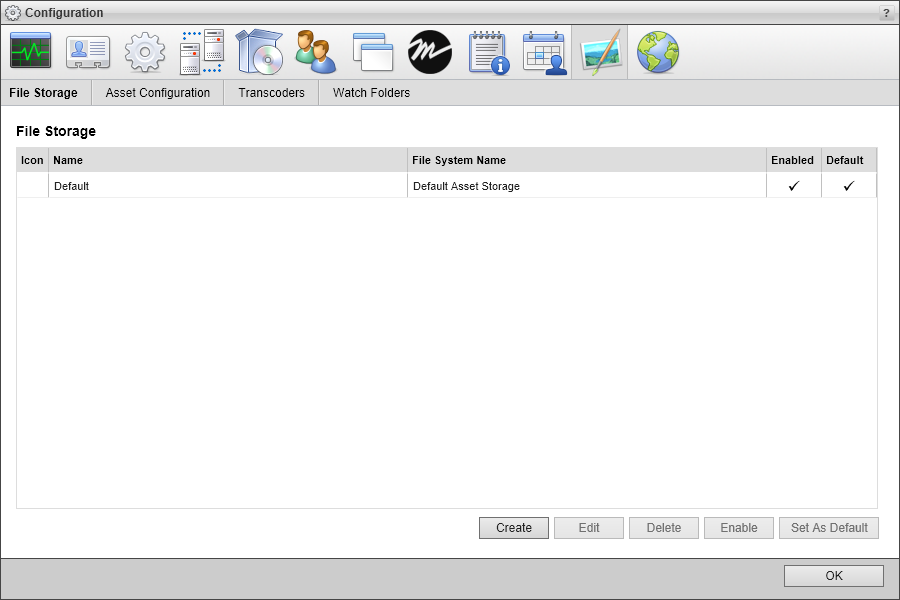Viewport: 900px width, 600px height.
Task: Open the system monitoring panel
Action: pos(30,50)
